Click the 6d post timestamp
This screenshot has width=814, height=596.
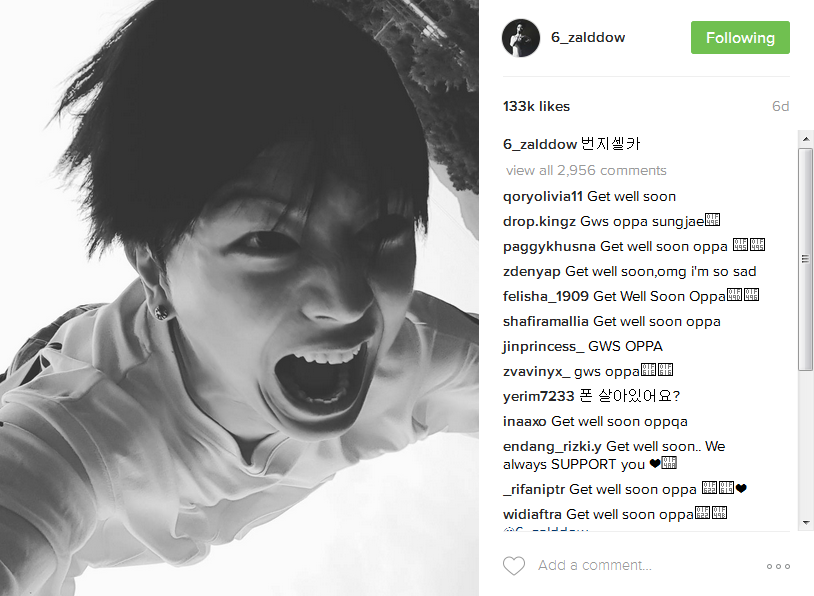(780, 106)
